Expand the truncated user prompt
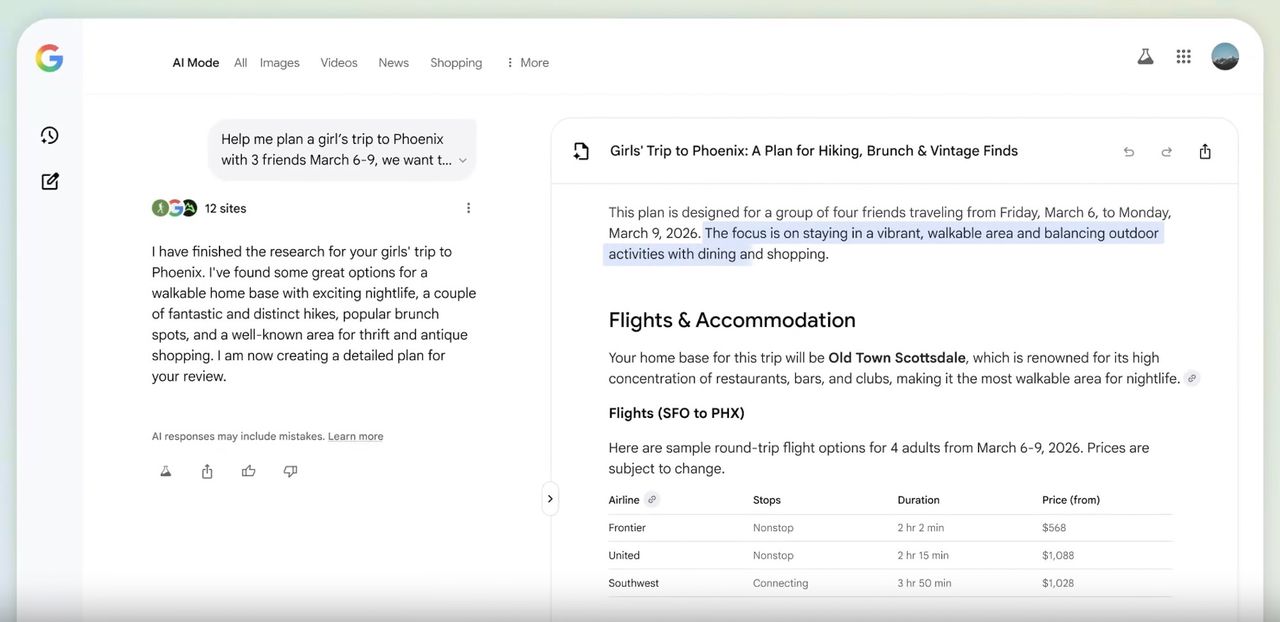Image resolution: width=1280 pixels, height=622 pixels. pyautogui.click(x=462, y=161)
